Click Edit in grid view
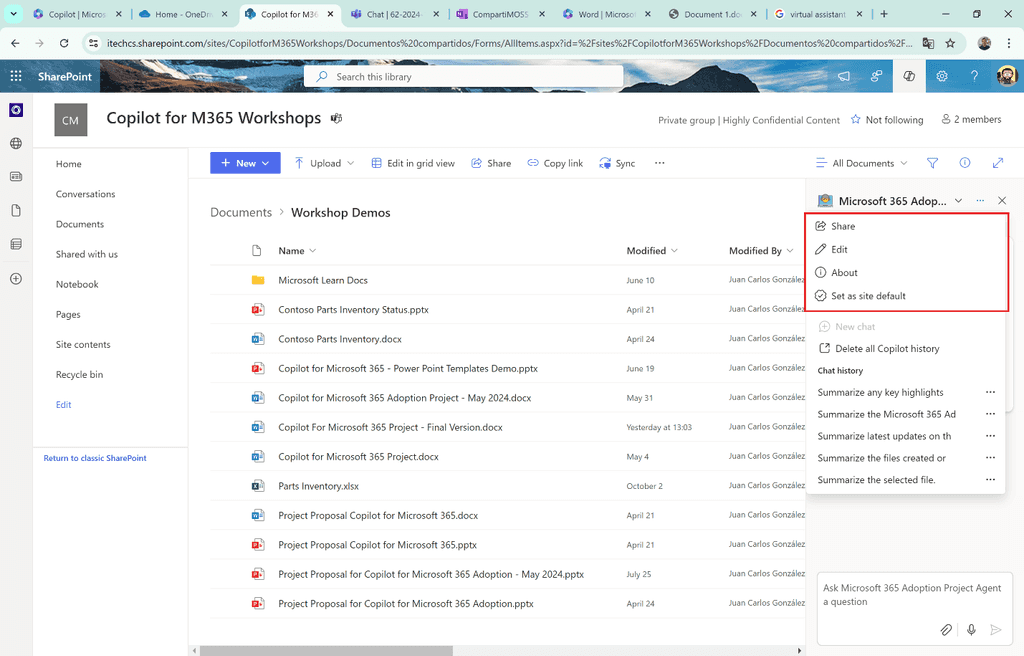The image size is (1024, 656). [413, 163]
